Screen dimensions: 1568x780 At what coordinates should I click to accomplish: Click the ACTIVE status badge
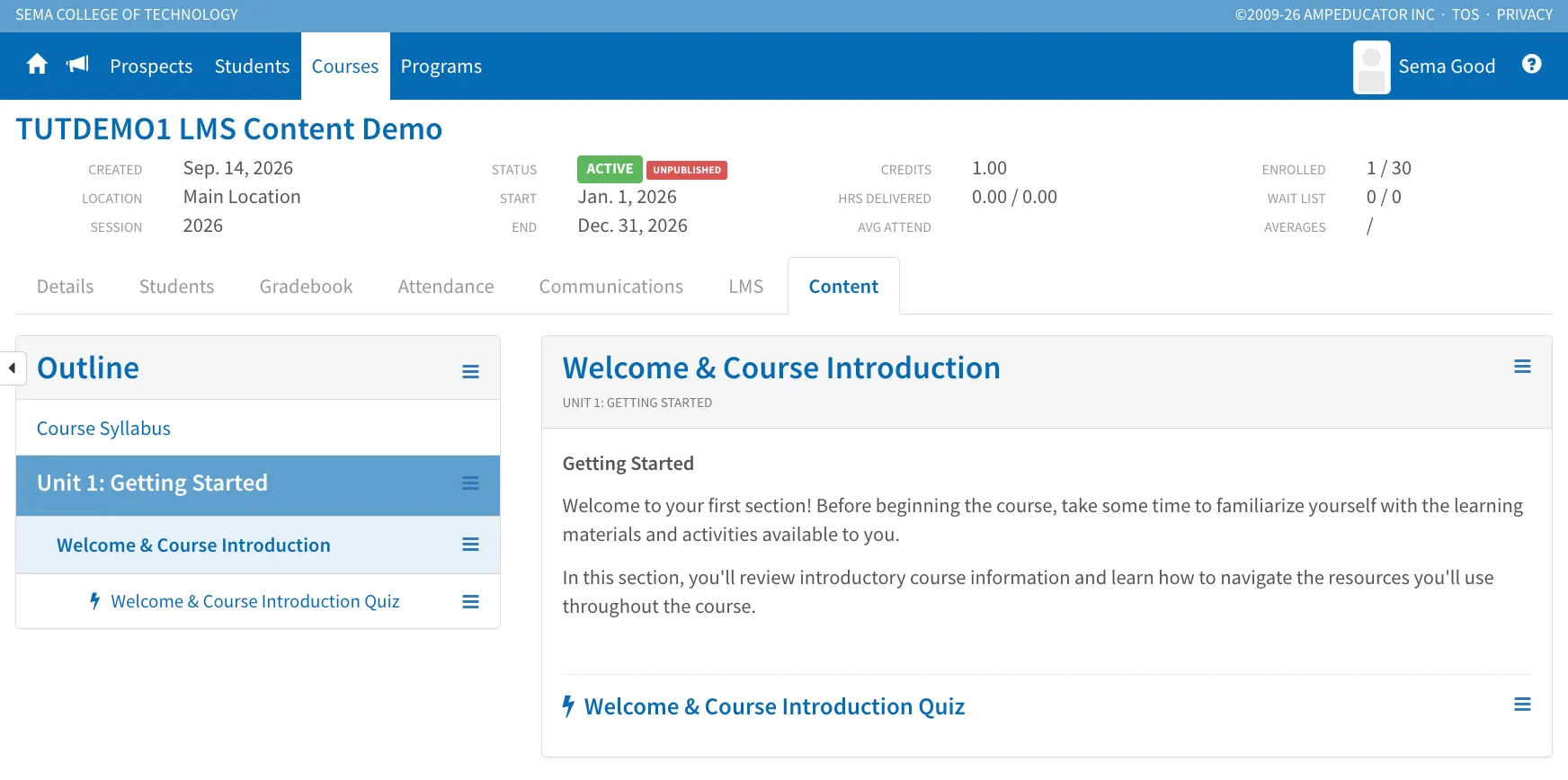tap(610, 169)
